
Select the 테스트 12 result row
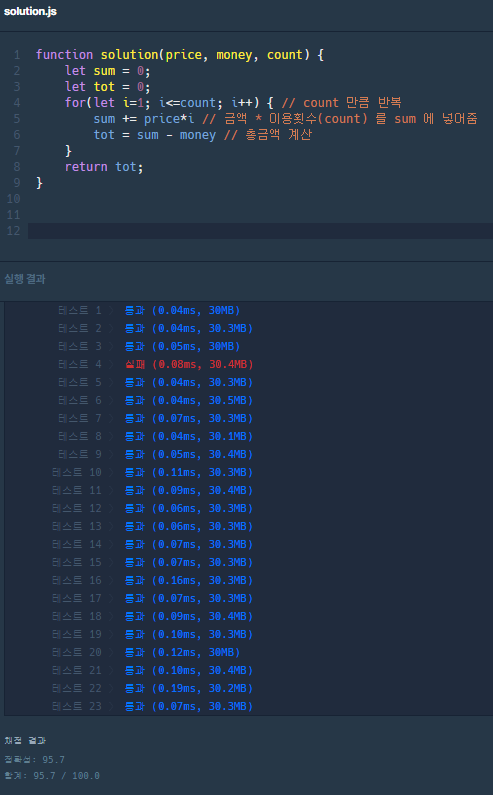click(x=152, y=509)
